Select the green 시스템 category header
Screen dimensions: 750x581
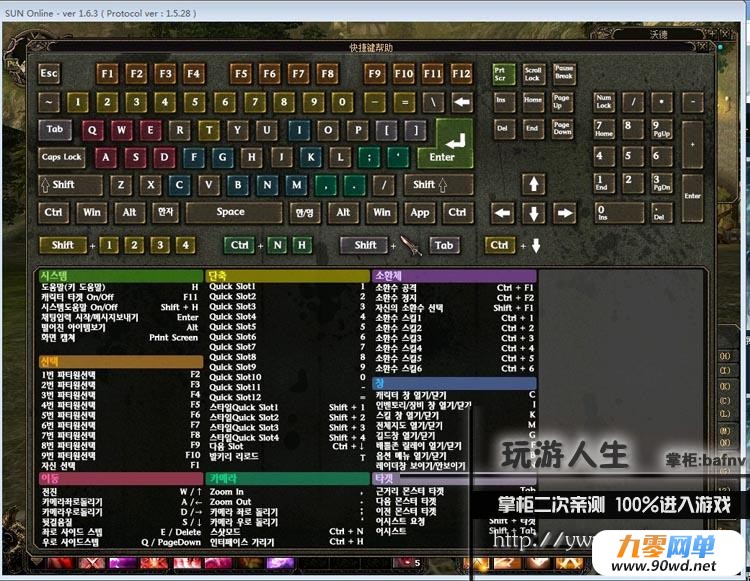click(121, 276)
